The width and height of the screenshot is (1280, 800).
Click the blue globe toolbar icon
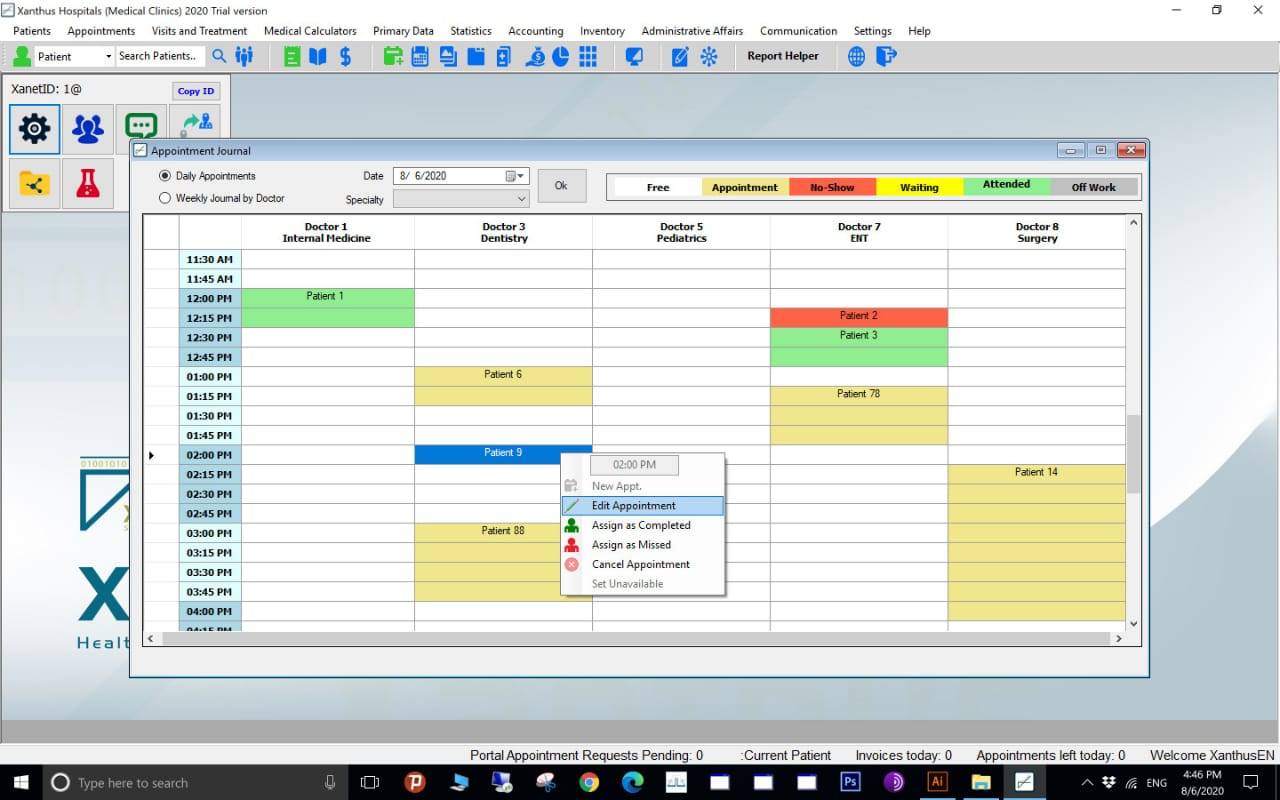coord(856,56)
